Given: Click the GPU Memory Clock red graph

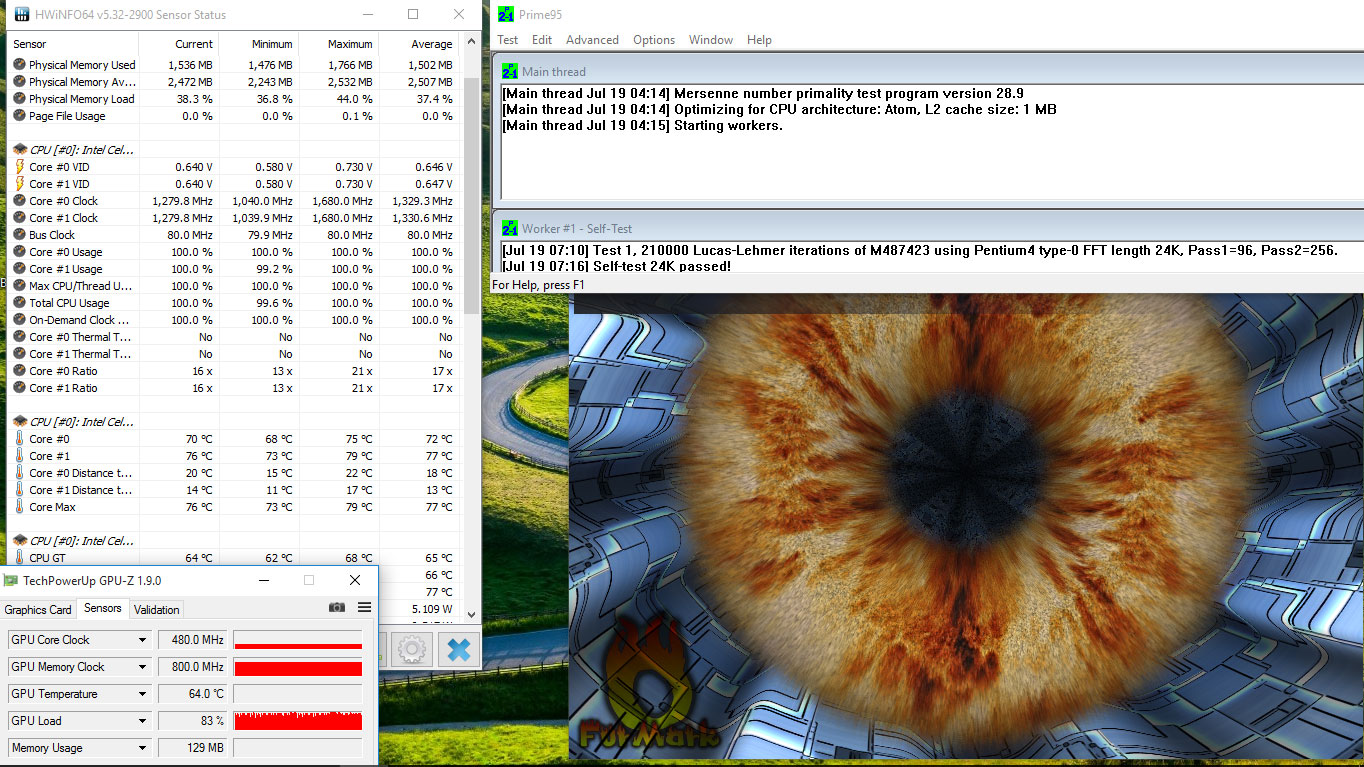Looking at the screenshot, I should [x=298, y=667].
